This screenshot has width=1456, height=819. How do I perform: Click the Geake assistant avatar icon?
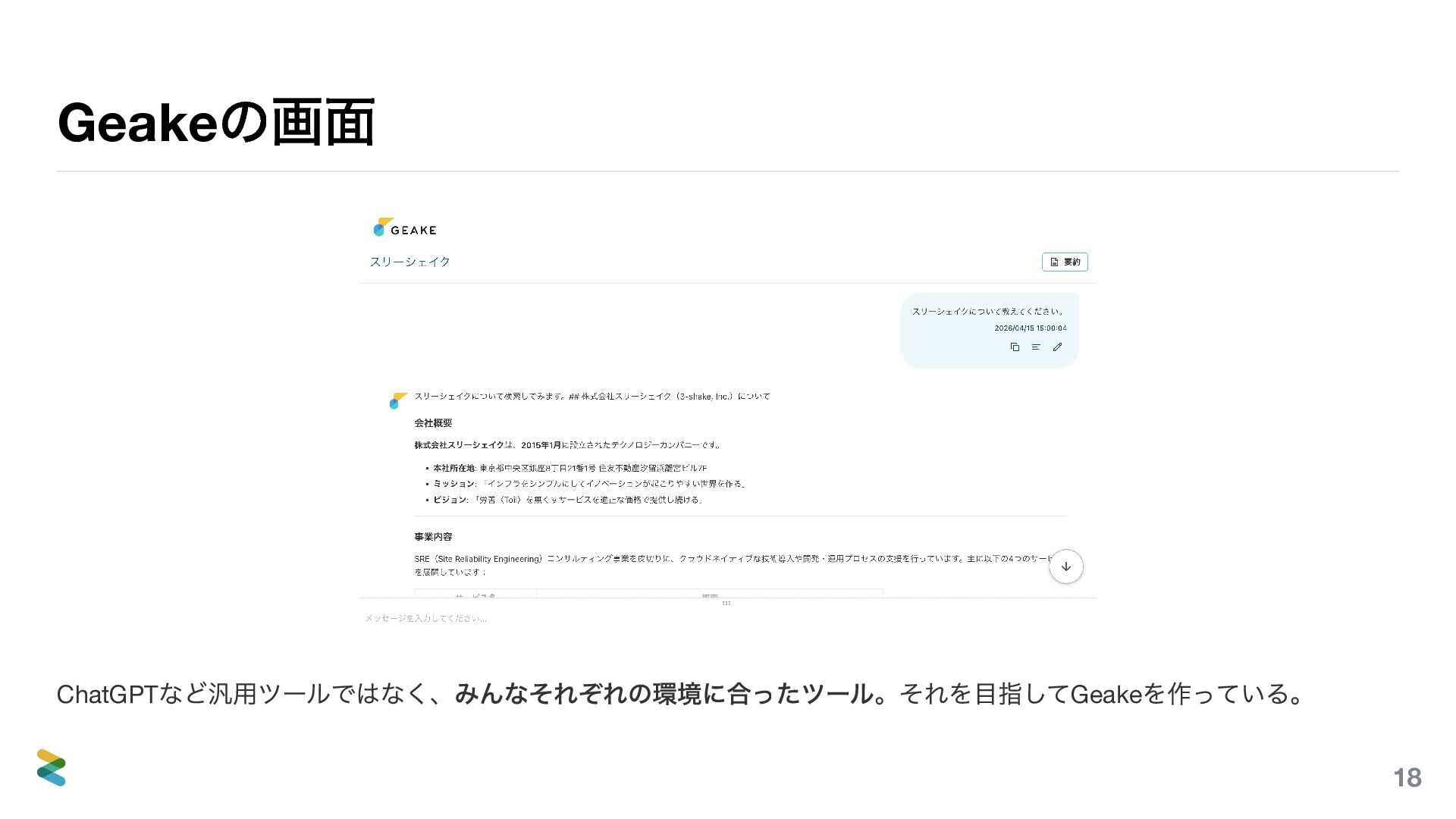tap(398, 400)
